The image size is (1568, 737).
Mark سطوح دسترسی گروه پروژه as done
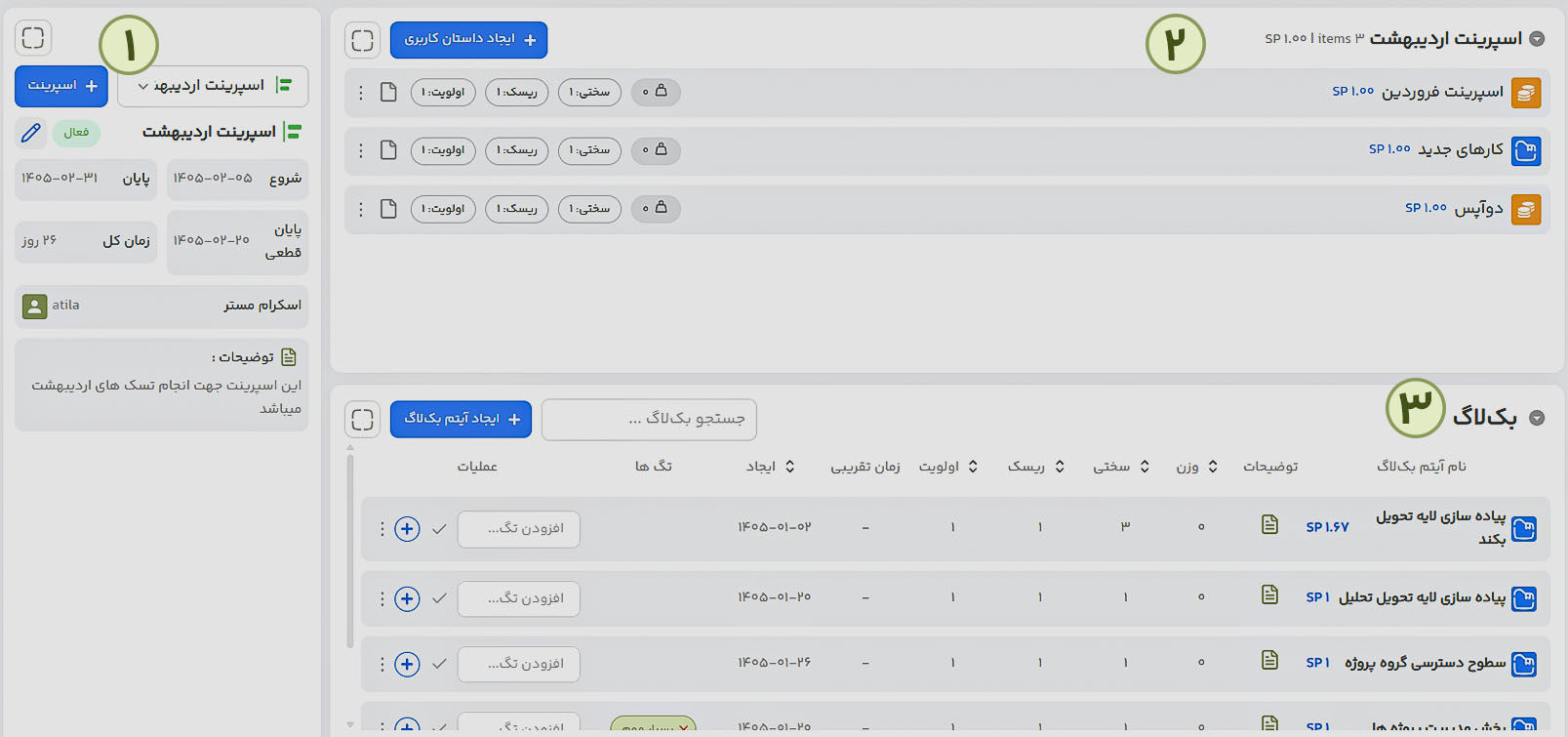439,664
